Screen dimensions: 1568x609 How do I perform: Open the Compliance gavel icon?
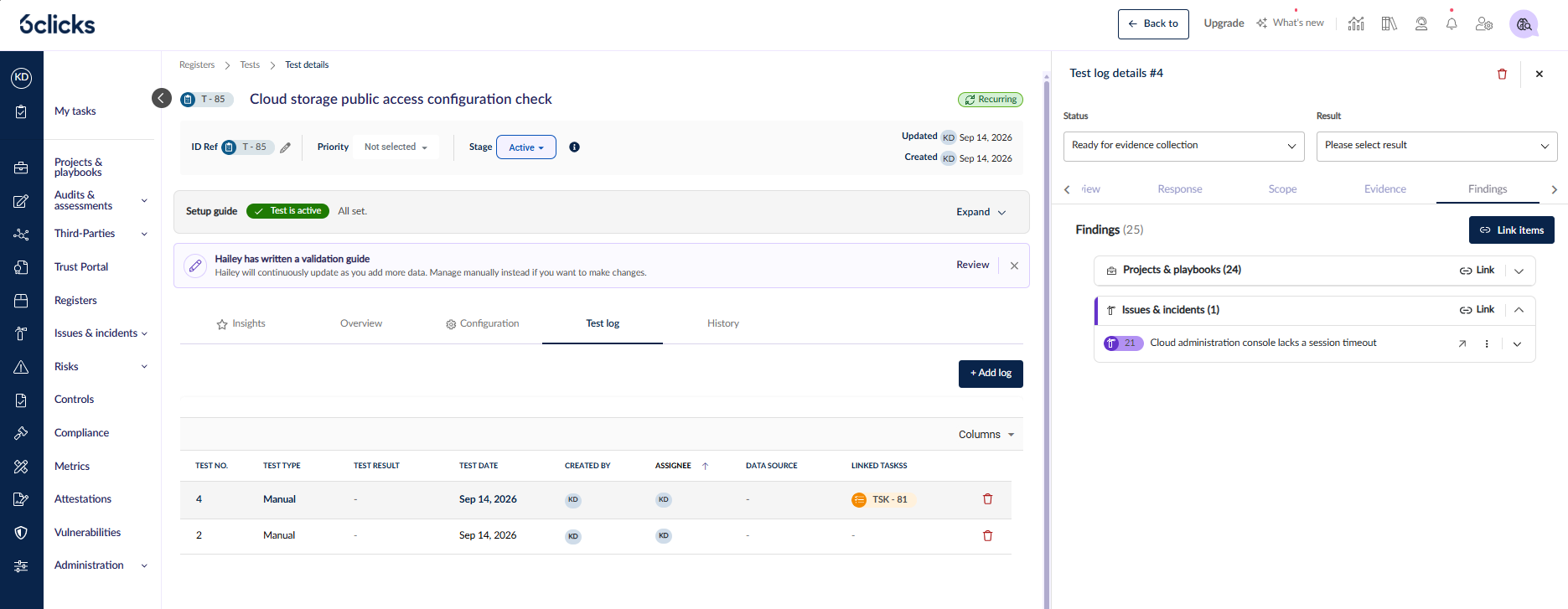21,433
